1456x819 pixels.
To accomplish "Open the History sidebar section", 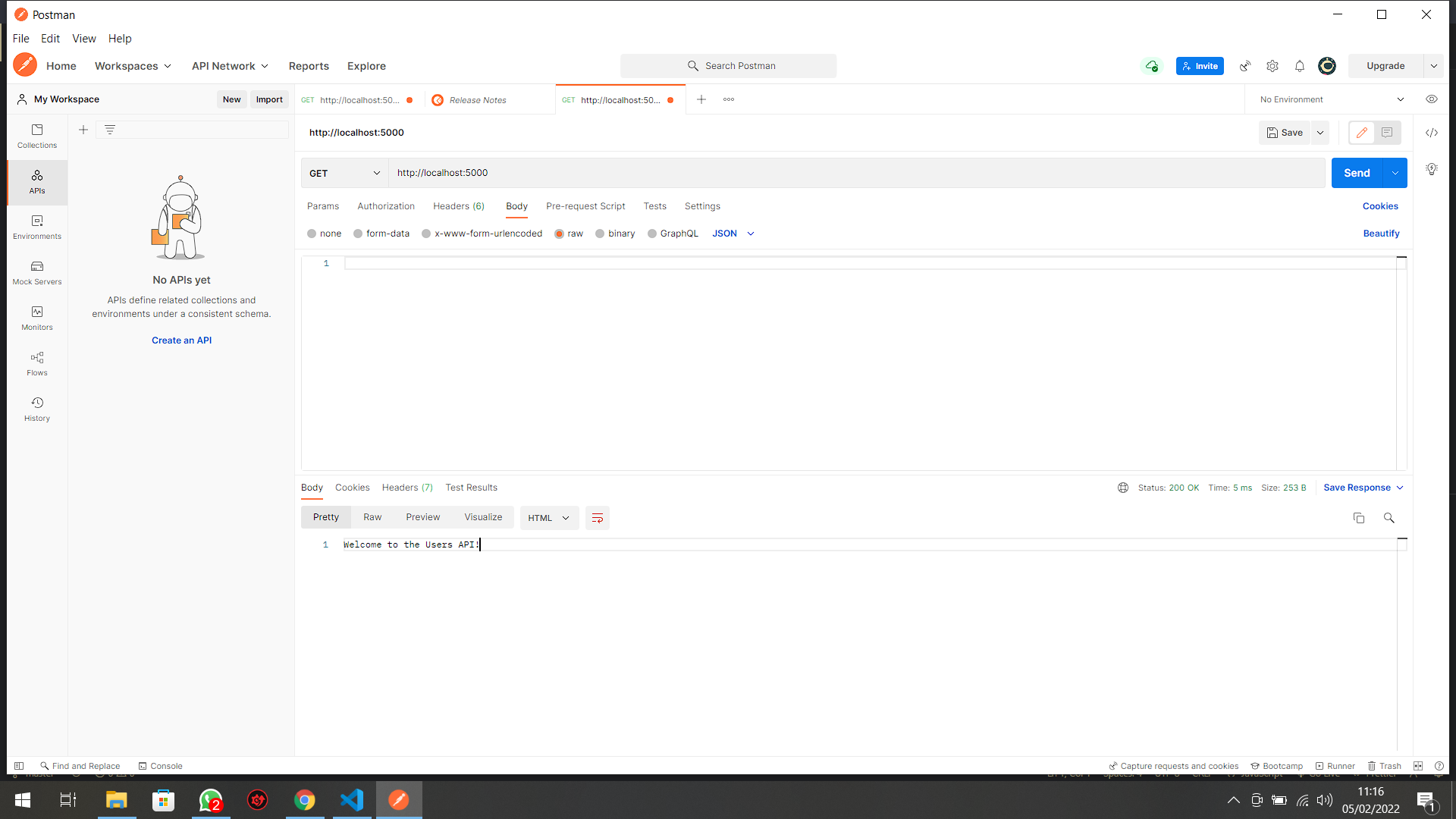I will (37, 409).
